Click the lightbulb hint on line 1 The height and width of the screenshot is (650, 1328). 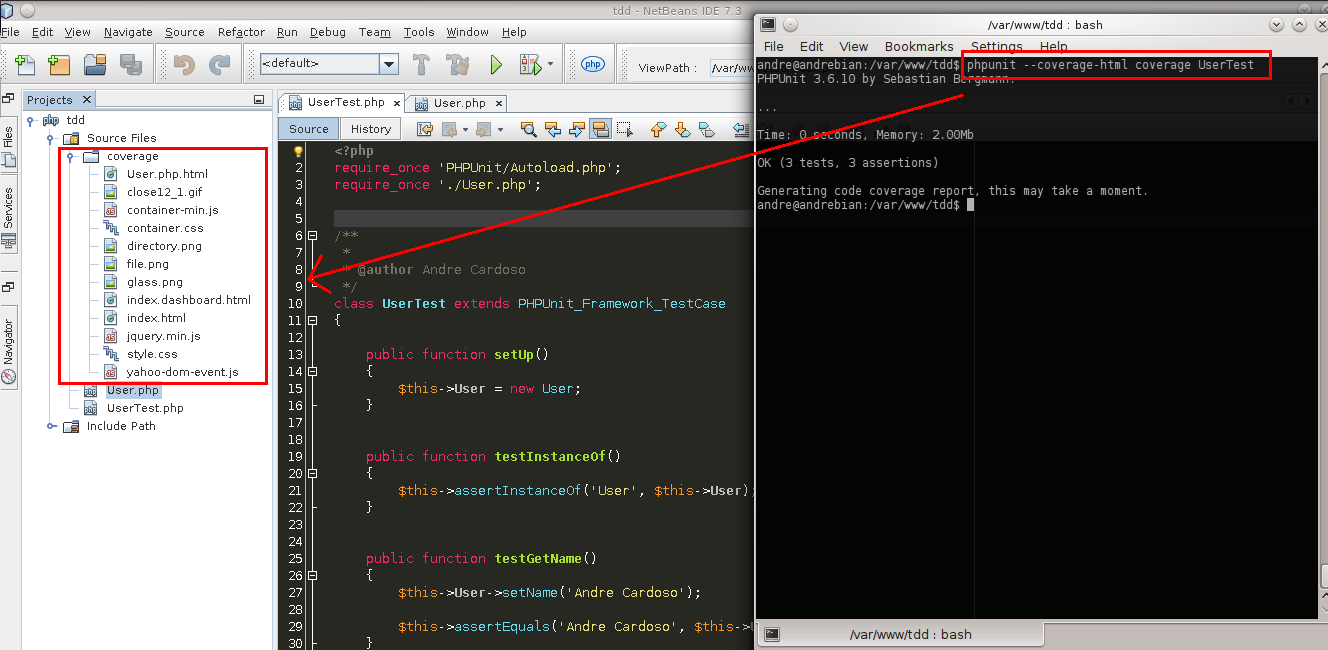point(298,151)
